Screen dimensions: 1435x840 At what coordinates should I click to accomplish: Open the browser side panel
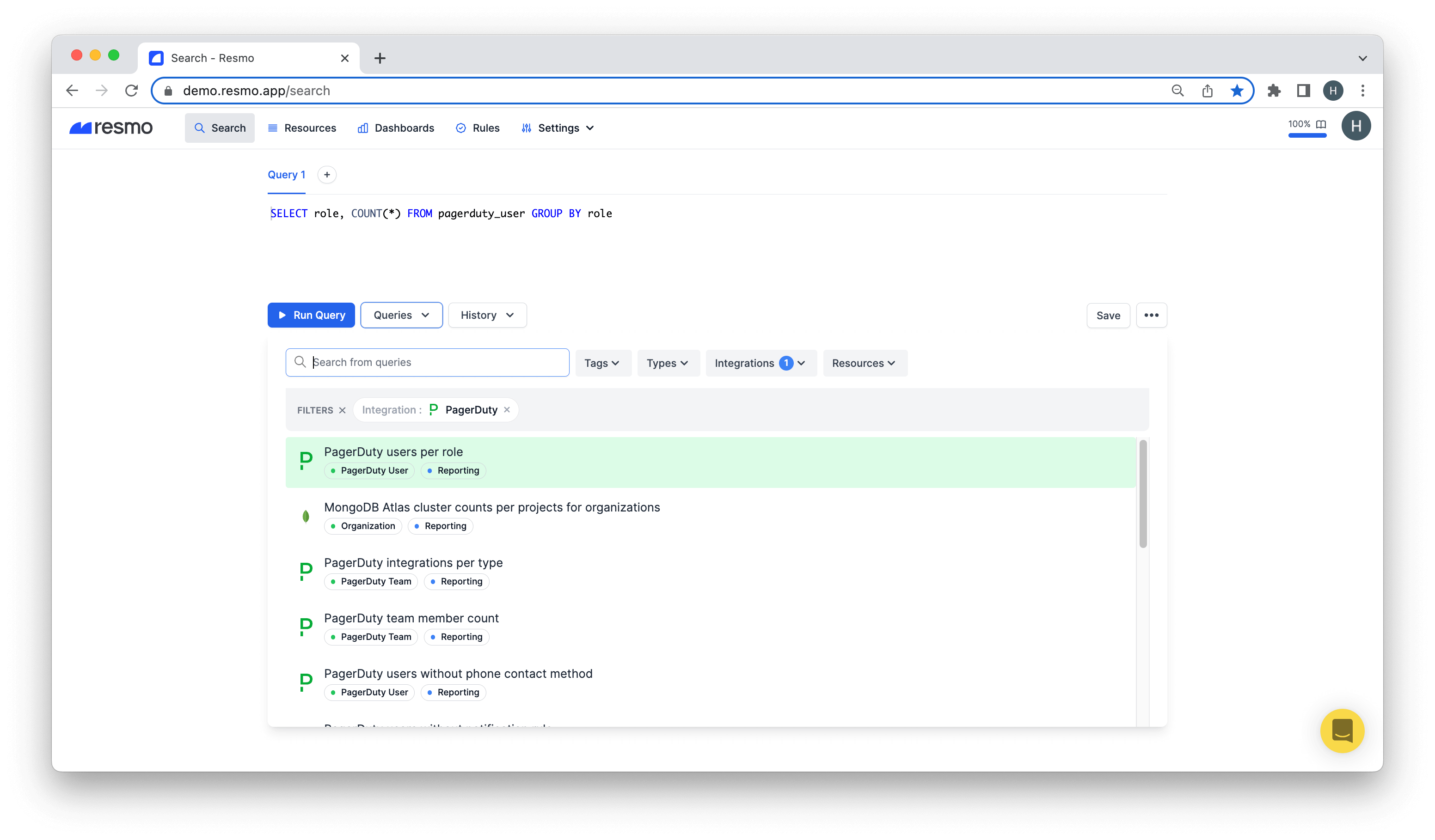pyautogui.click(x=1303, y=91)
